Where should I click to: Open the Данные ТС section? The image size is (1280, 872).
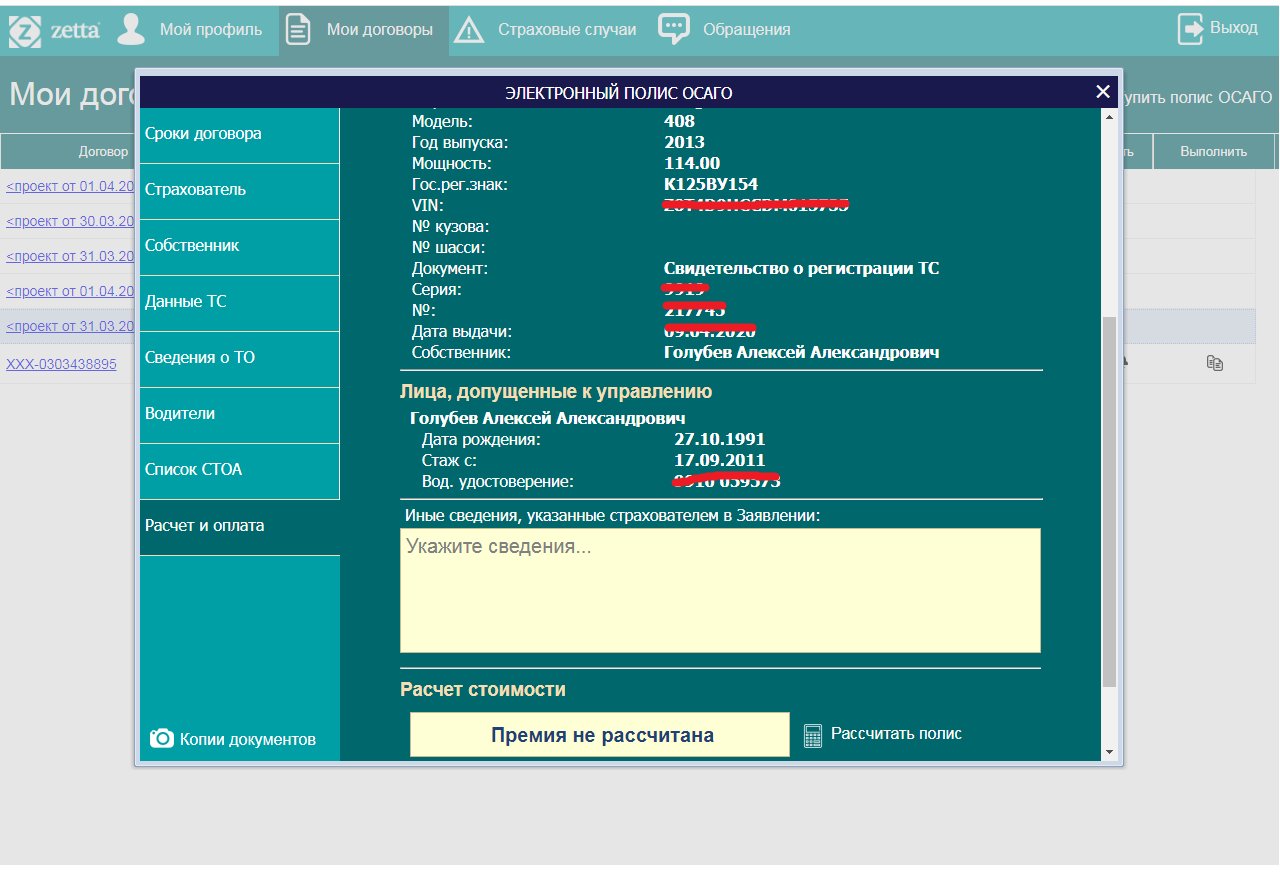(240, 302)
